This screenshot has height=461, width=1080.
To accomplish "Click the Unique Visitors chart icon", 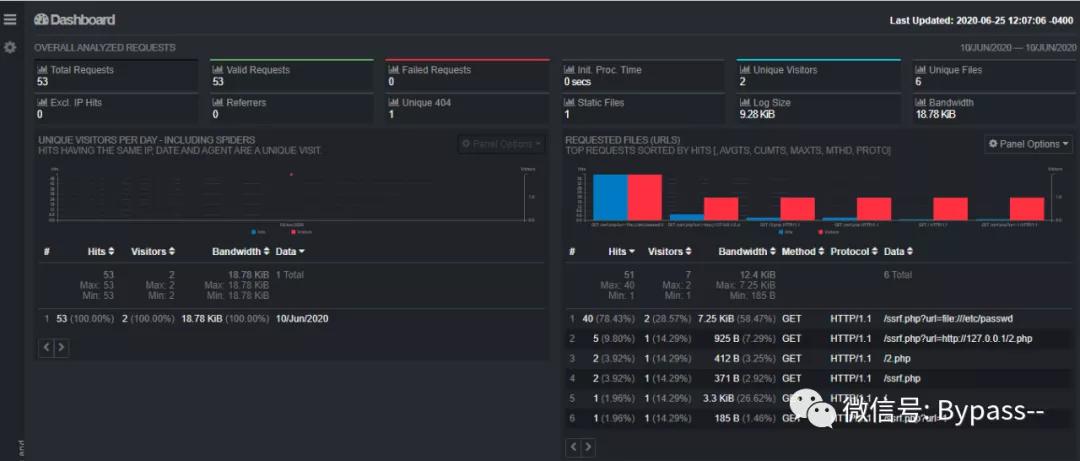I will [x=745, y=71].
